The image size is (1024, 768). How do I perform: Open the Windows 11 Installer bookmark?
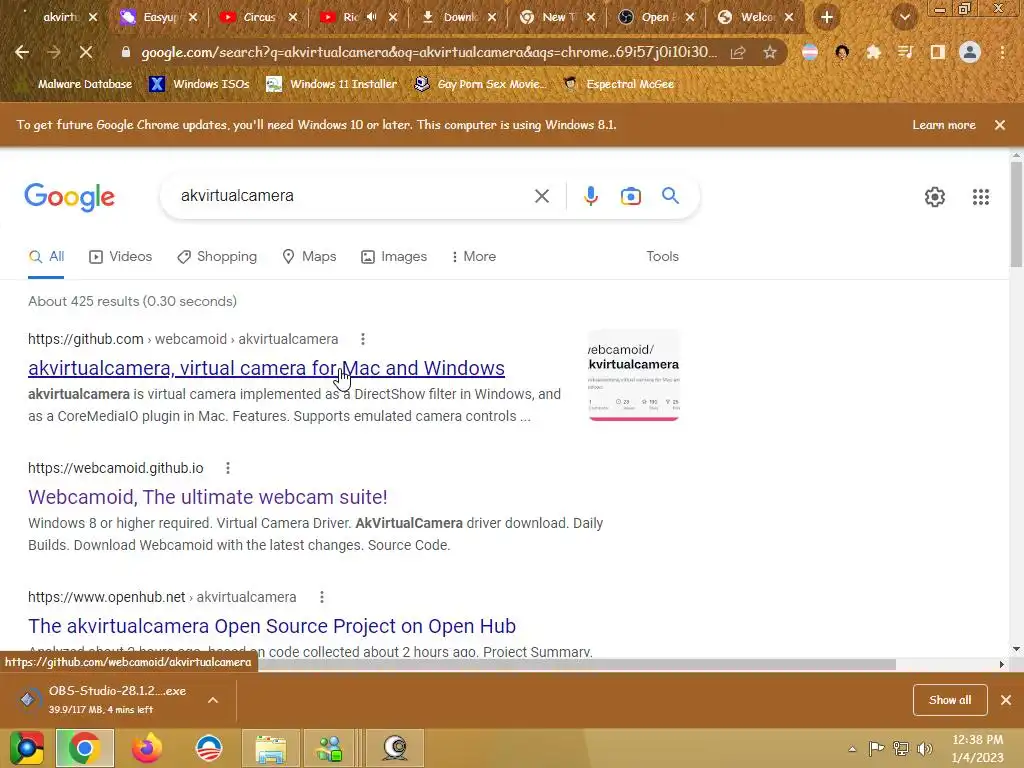[x=332, y=84]
